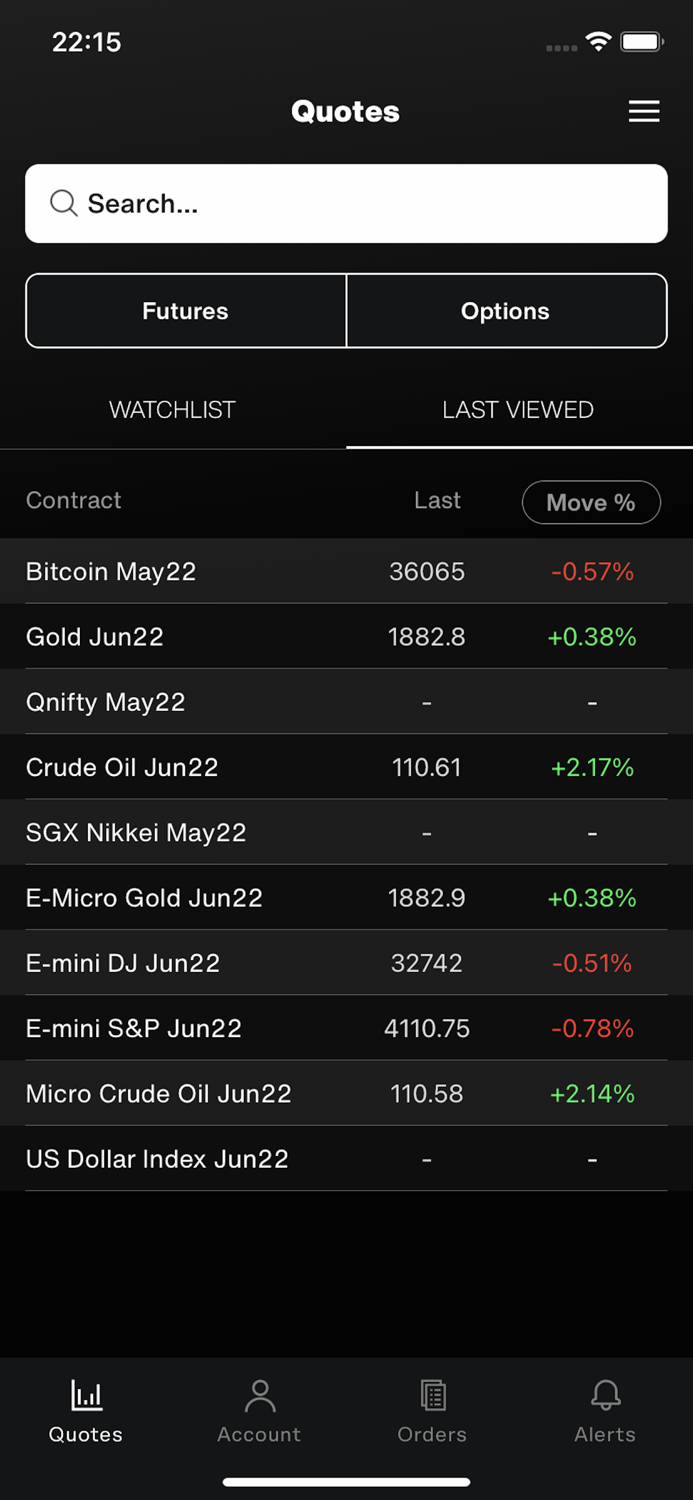
Task: Open the Orders documents icon
Action: coord(432,1394)
